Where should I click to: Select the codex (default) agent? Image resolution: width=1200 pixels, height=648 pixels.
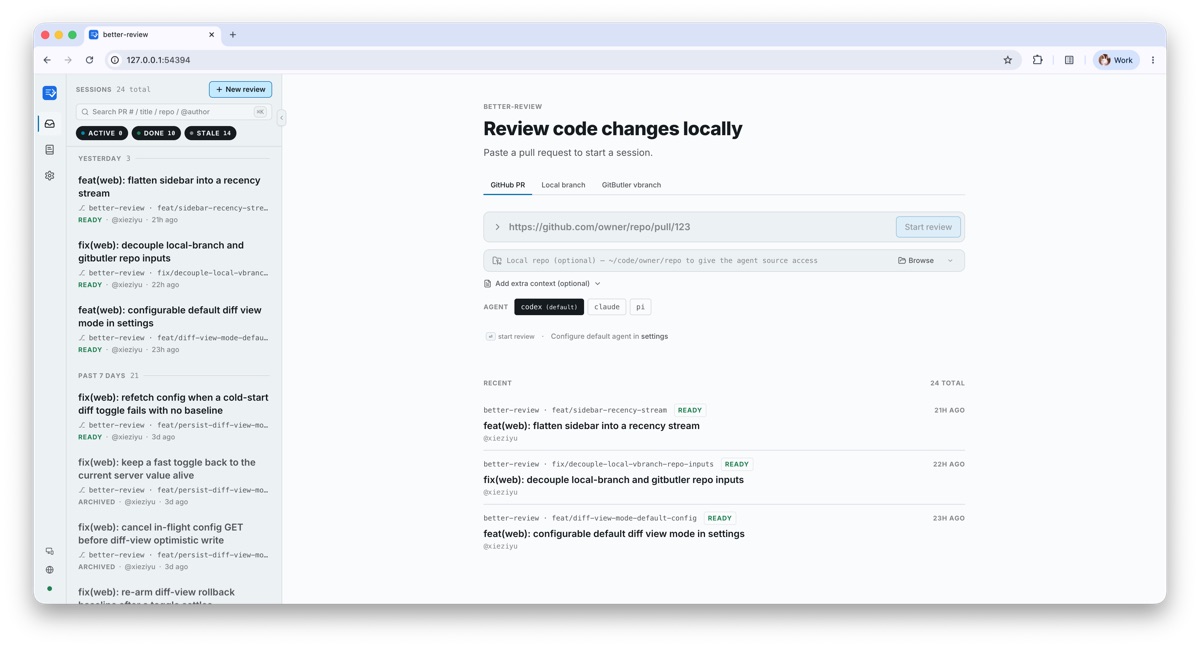coord(549,307)
